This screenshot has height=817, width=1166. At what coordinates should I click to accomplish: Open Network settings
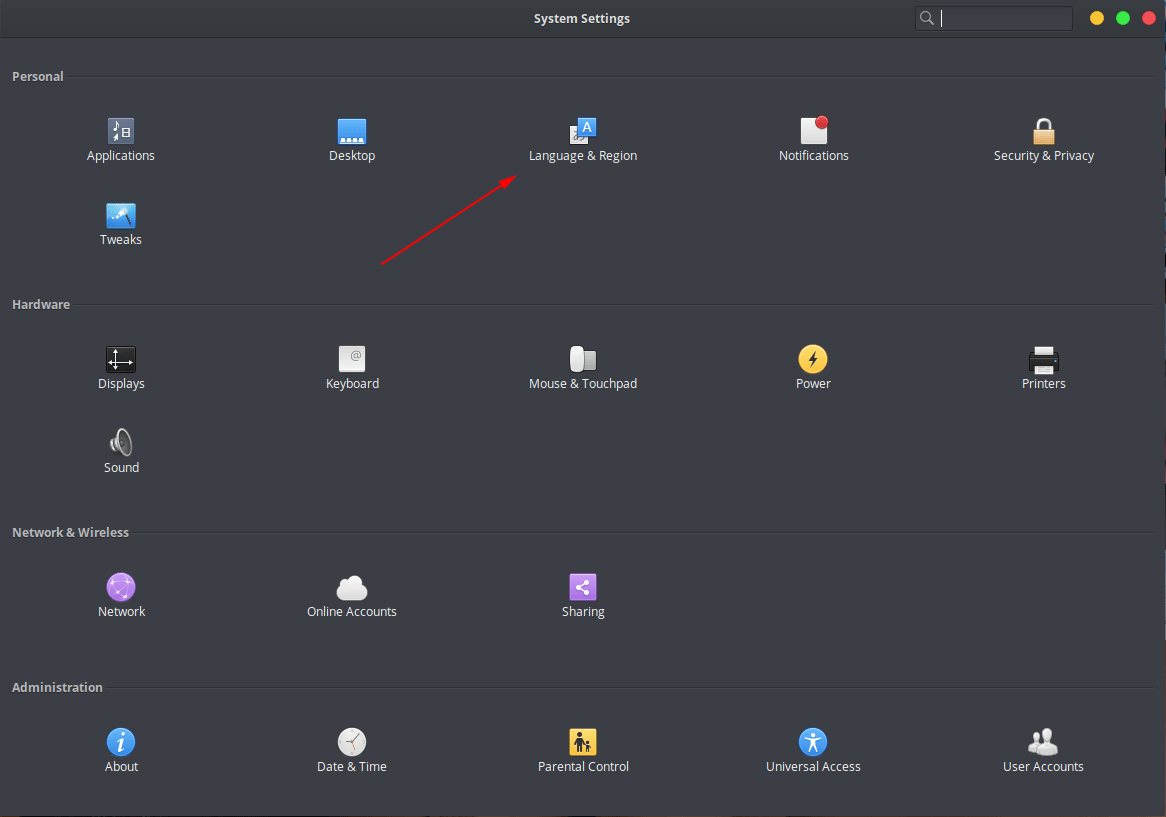121,588
